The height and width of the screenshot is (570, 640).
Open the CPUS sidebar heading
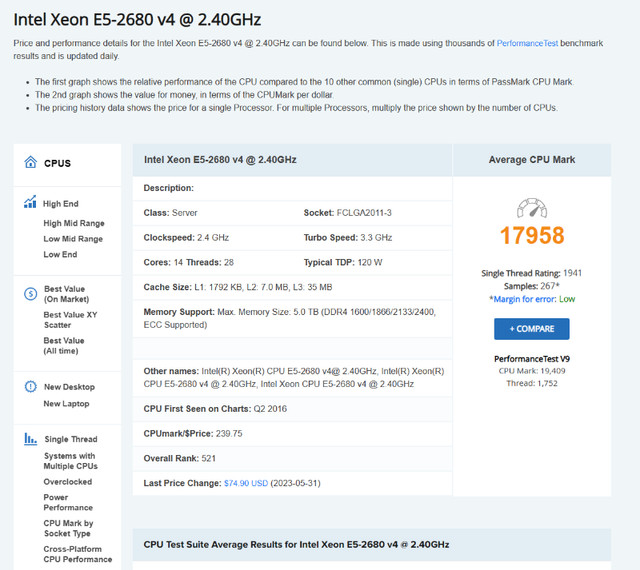point(58,163)
